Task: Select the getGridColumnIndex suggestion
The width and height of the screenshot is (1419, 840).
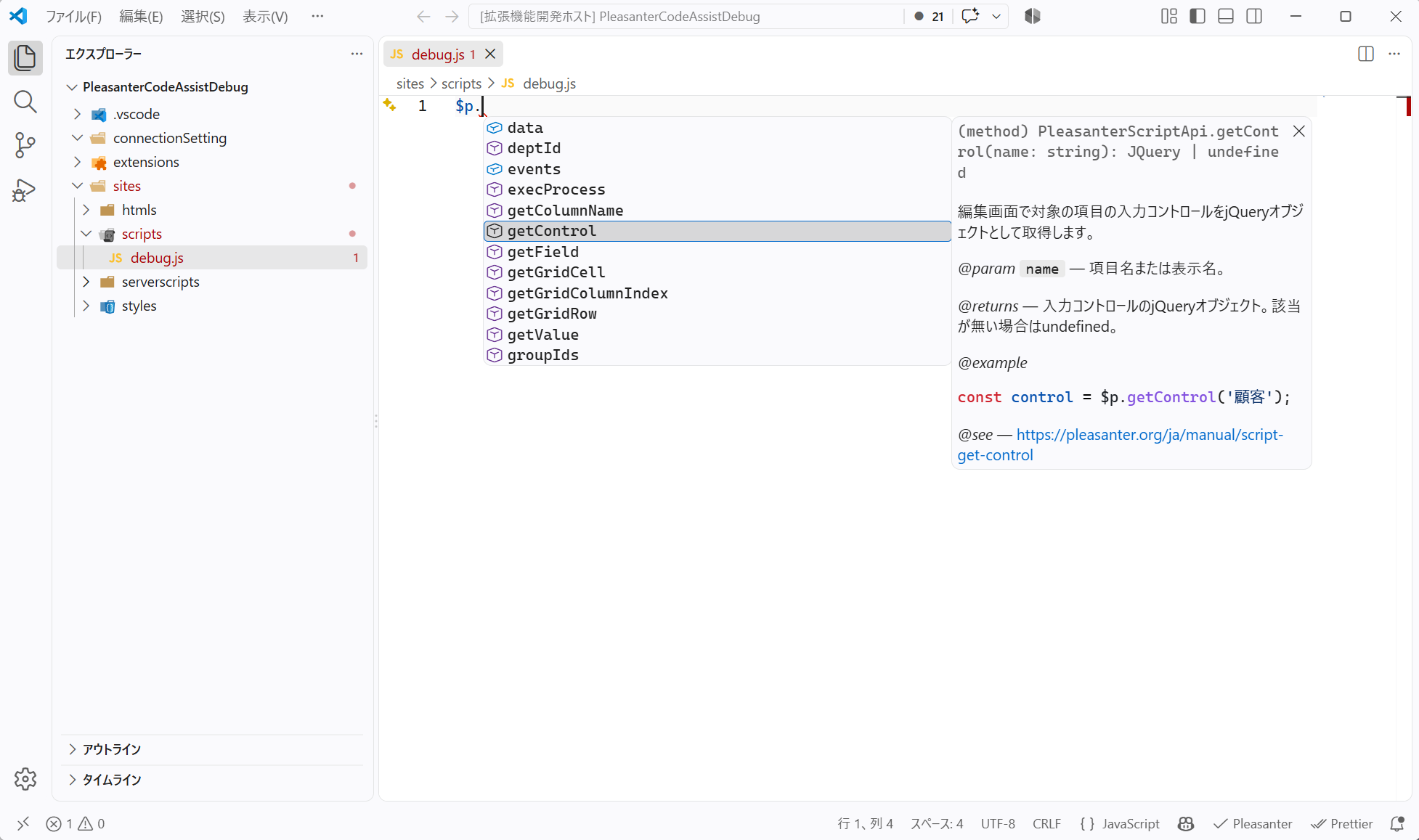Action: [717, 293]
